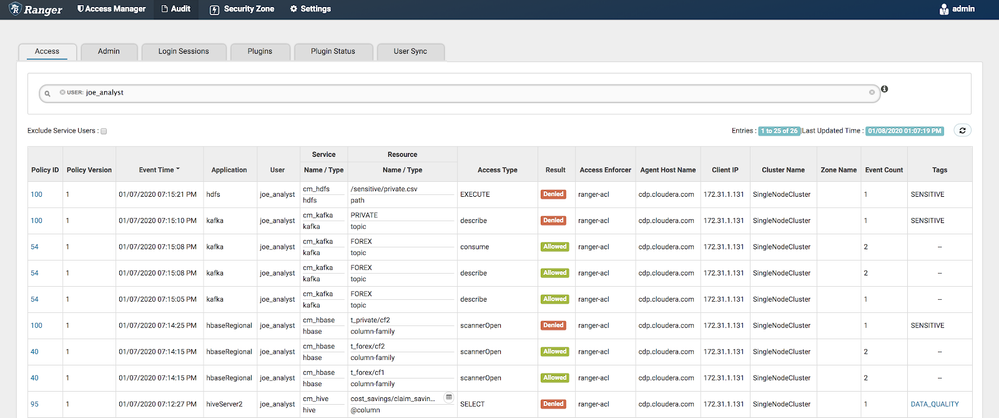
Task: Open the DATA_QUALITY tag link
Action: click(932, 404)
